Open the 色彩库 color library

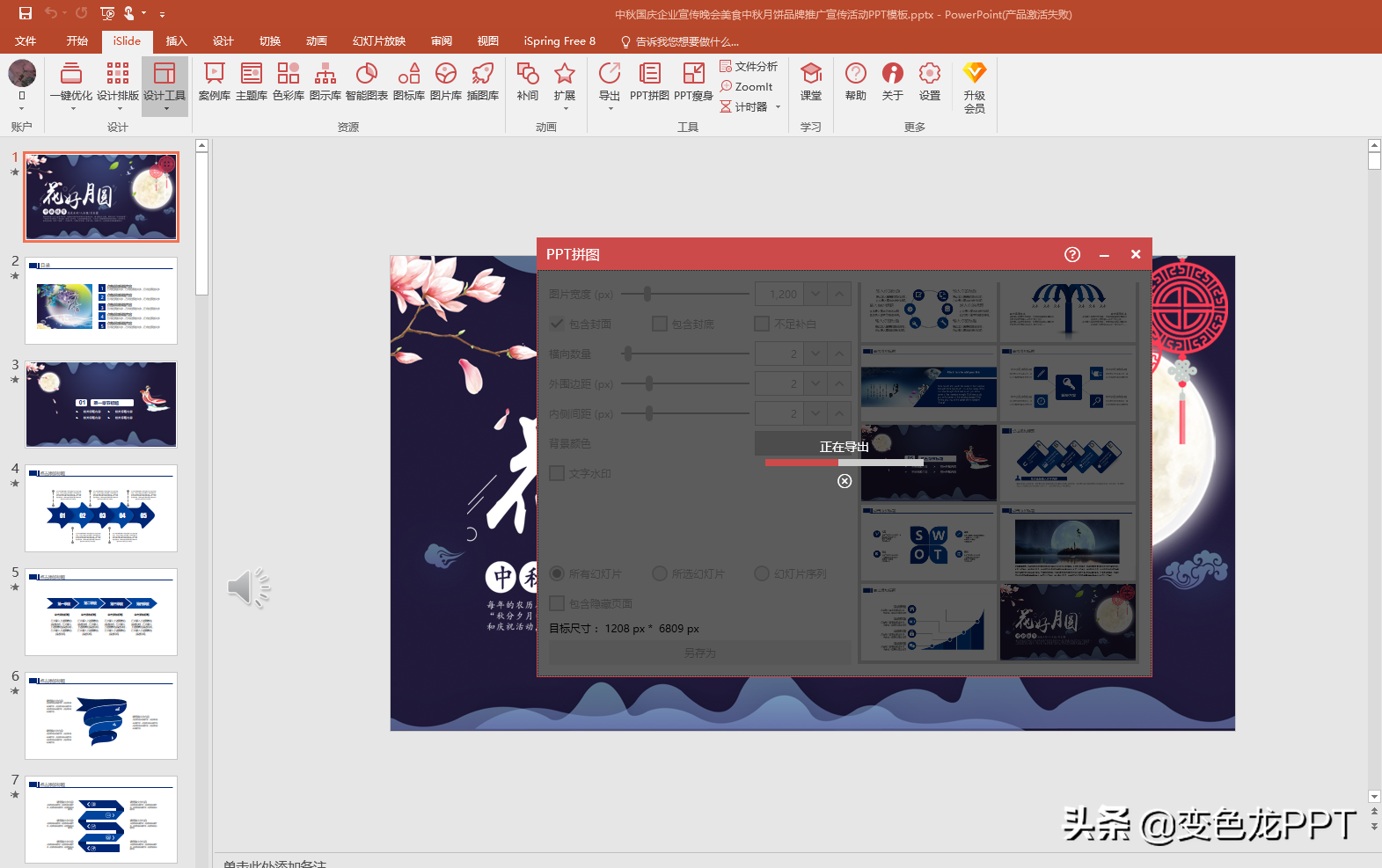(289, 82)
